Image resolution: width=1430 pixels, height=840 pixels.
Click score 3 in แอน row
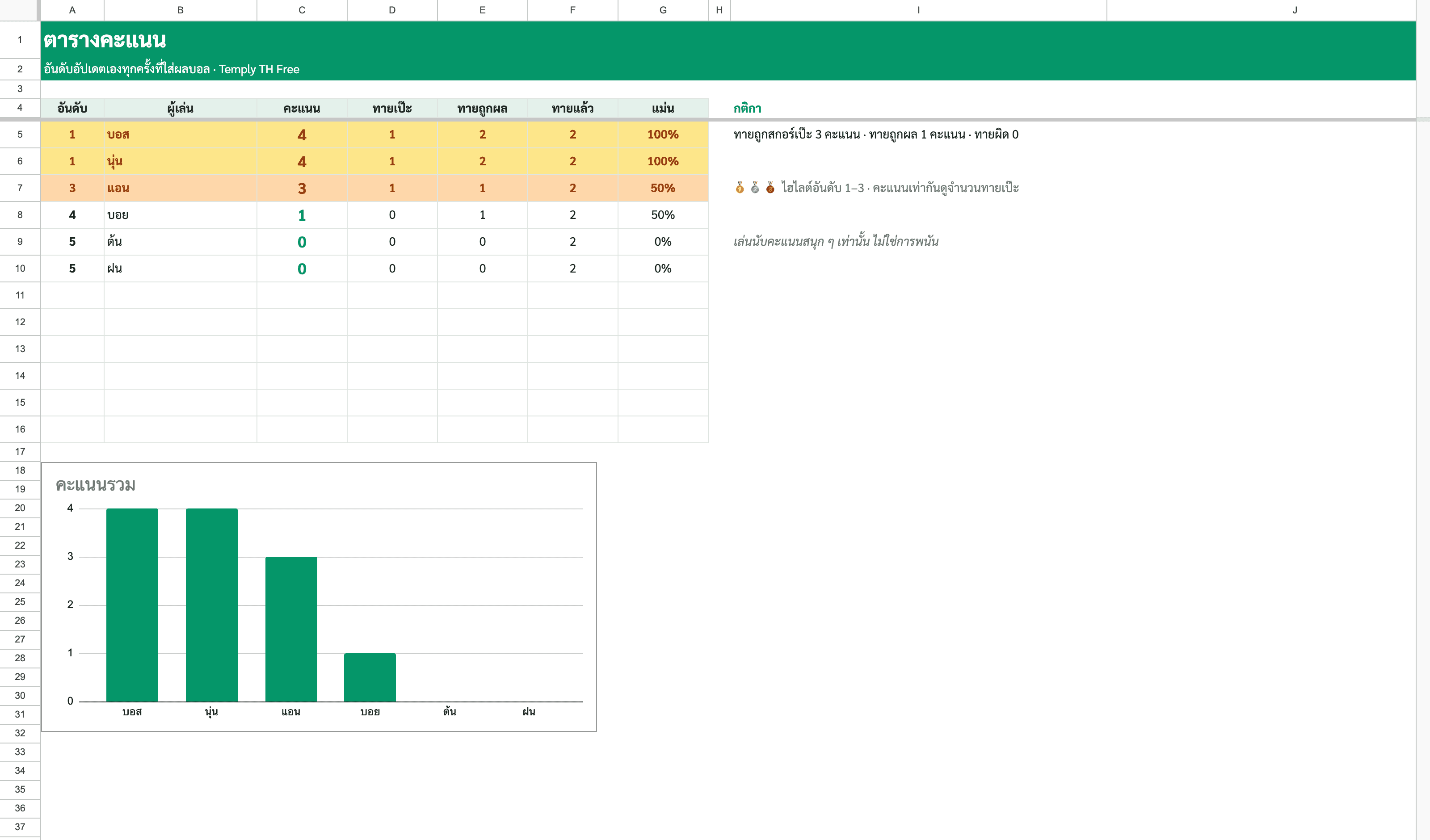click(x=302, y=188)
